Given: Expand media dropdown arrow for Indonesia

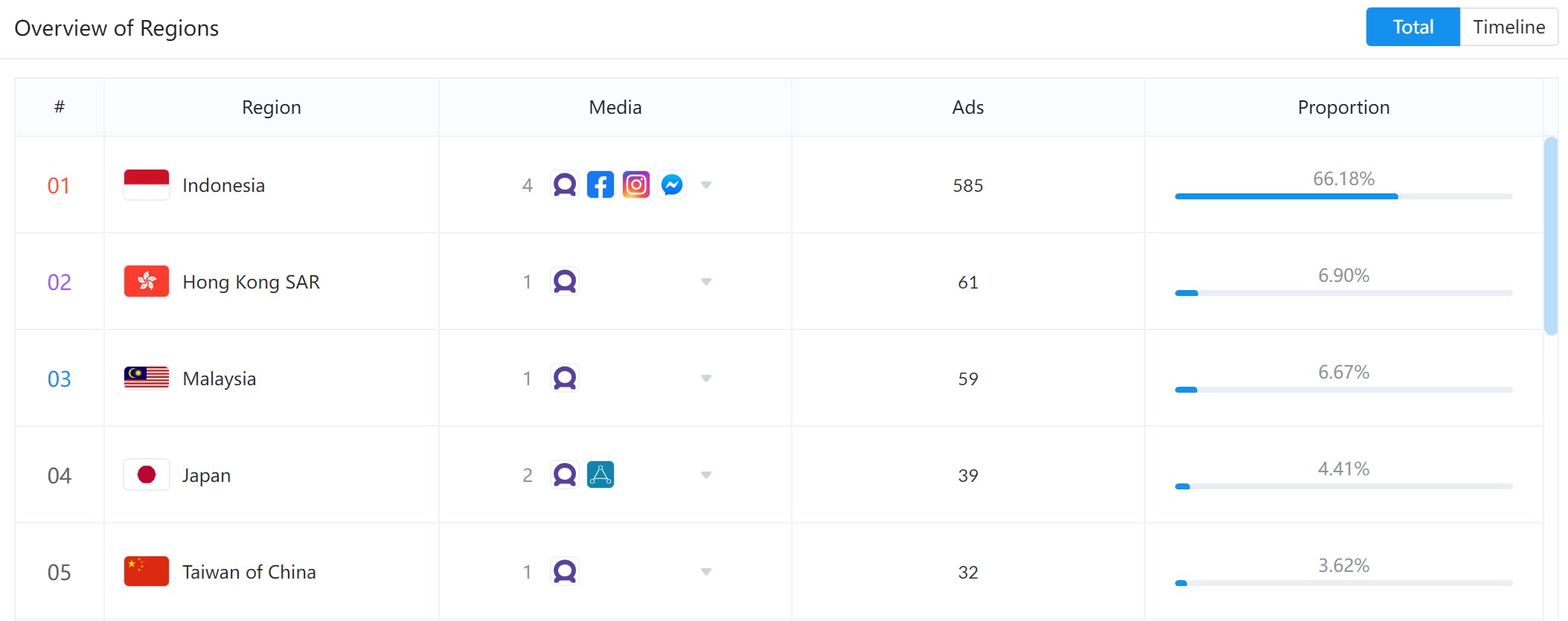Looking at the screenshot, I should pyautogui.click(x=706, y=185).
